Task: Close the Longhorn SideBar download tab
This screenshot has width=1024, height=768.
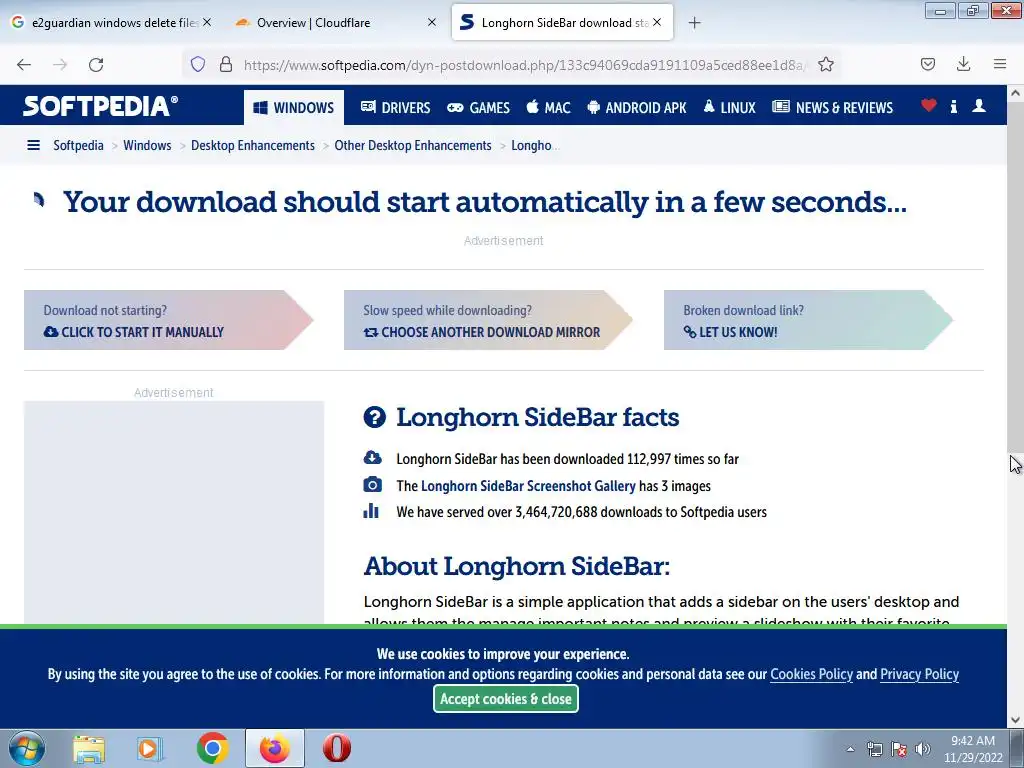Action: click(657, 22)
